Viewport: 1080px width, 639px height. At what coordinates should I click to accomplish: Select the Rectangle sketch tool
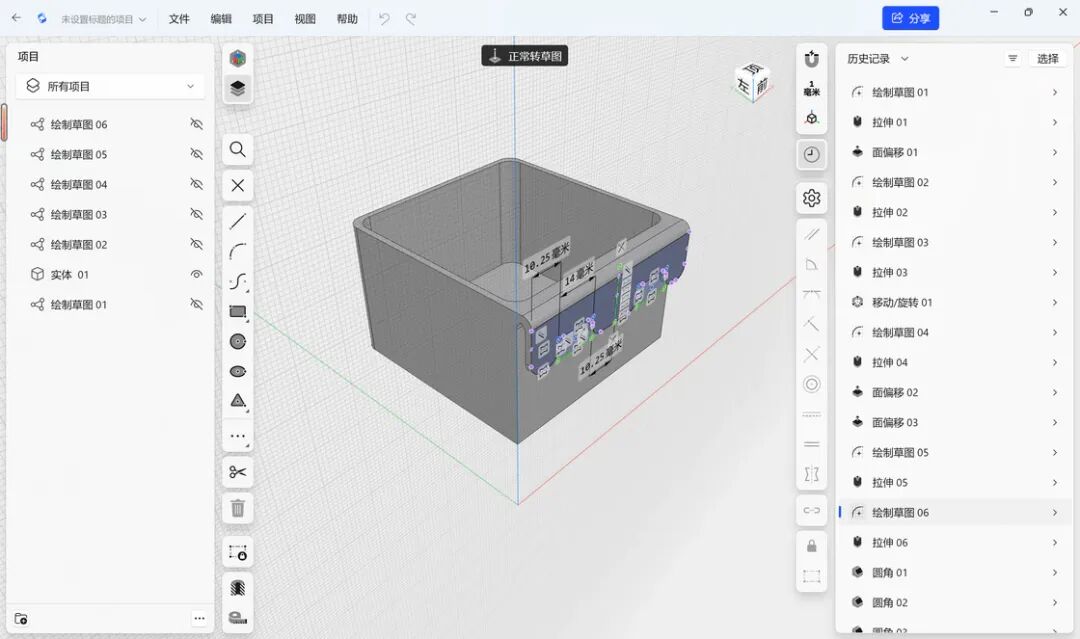coord(238,312)
